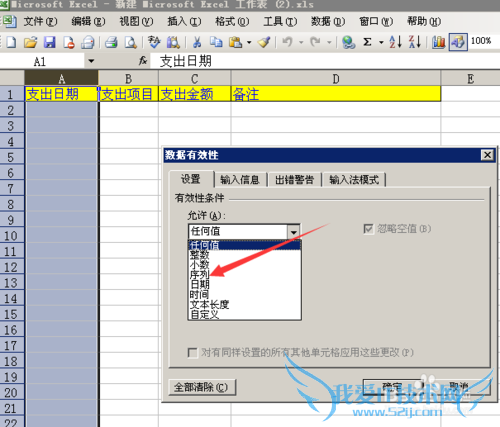Copy selection with the Copy icon

[x=216, y=42]
